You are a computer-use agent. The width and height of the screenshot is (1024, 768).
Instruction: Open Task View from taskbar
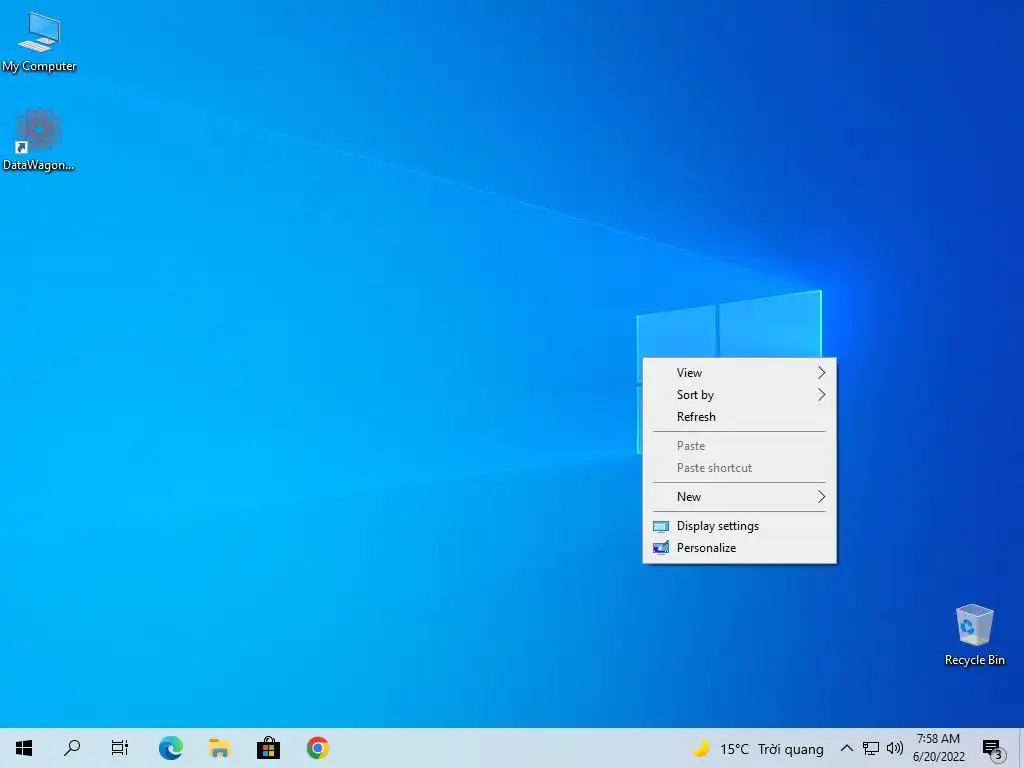pos(120,748)
